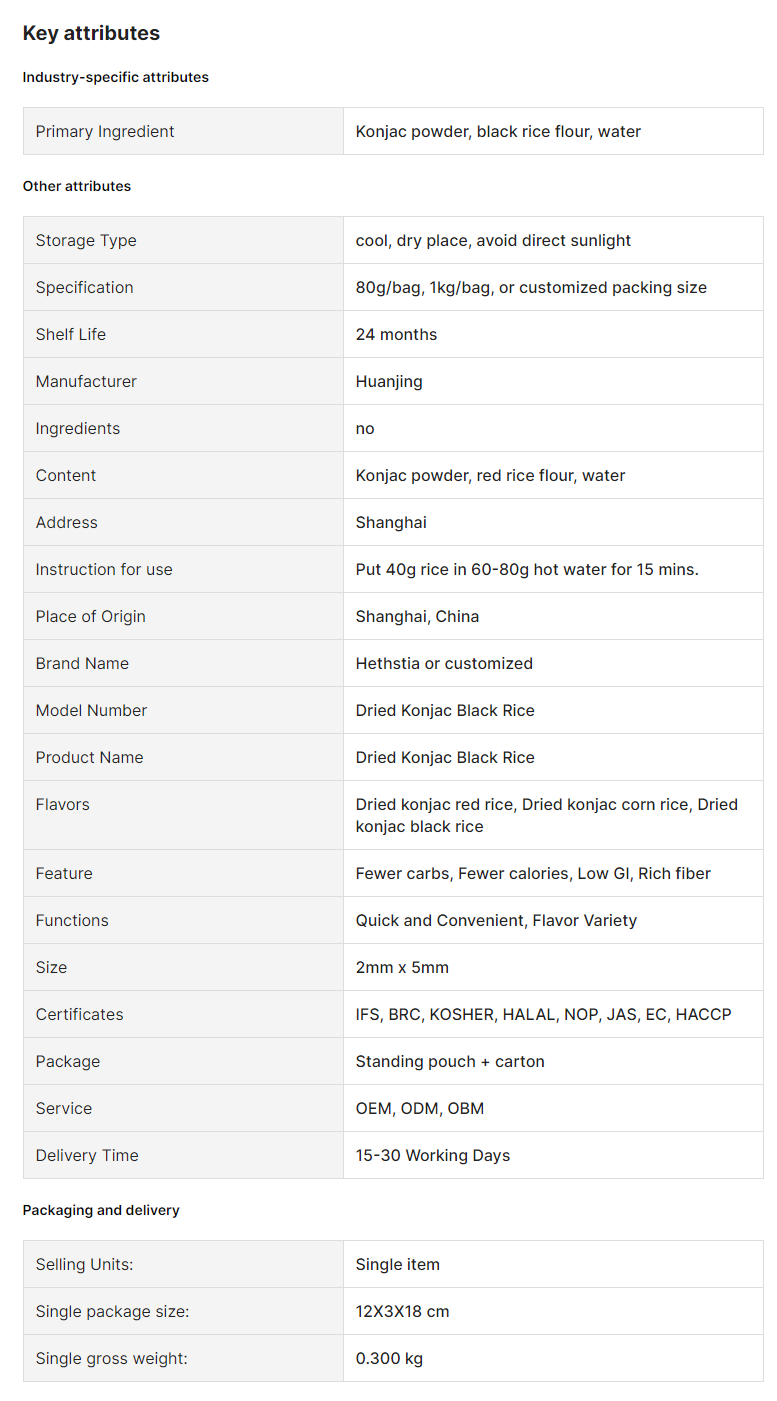
Task: Select the Huanjing manufacturer value
Action: (389, 381)
